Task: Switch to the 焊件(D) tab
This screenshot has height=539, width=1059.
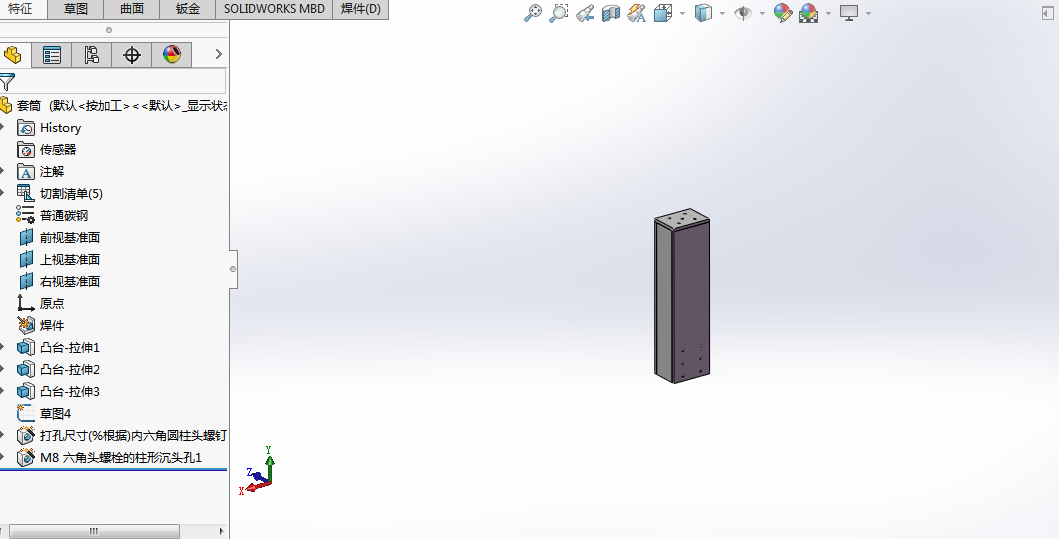Action: coord(361,9)
